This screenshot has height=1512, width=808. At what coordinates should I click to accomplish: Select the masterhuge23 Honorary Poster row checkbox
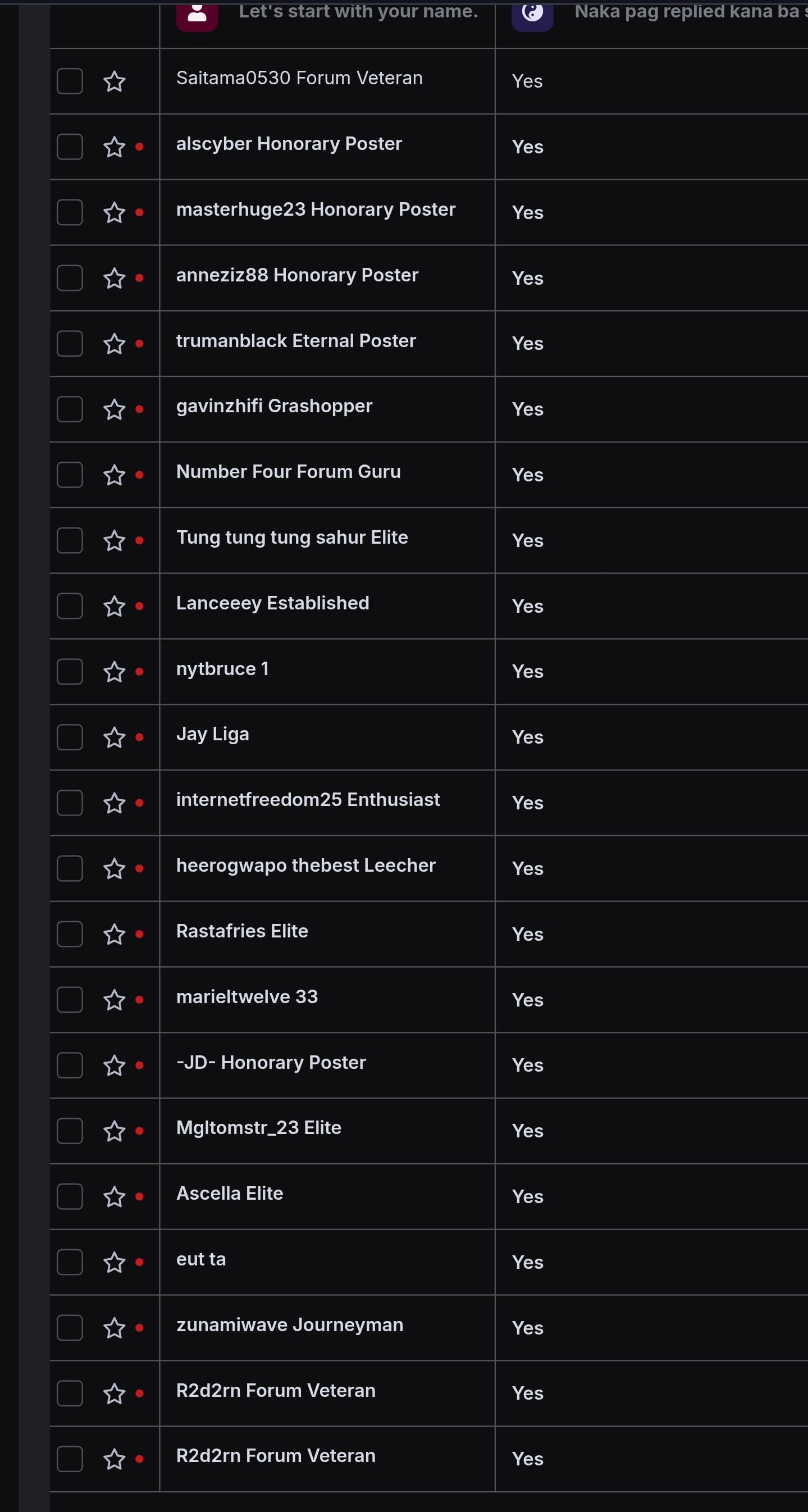point(70,212)
